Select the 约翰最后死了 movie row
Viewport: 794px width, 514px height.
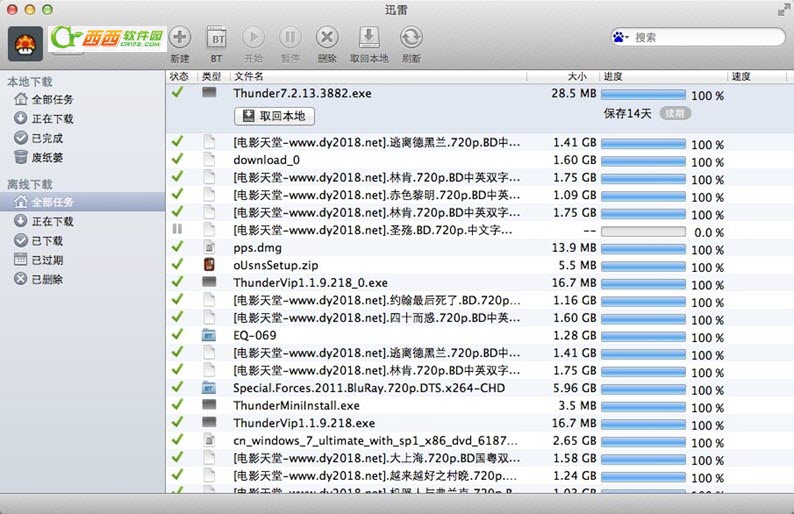pos(480,300)
